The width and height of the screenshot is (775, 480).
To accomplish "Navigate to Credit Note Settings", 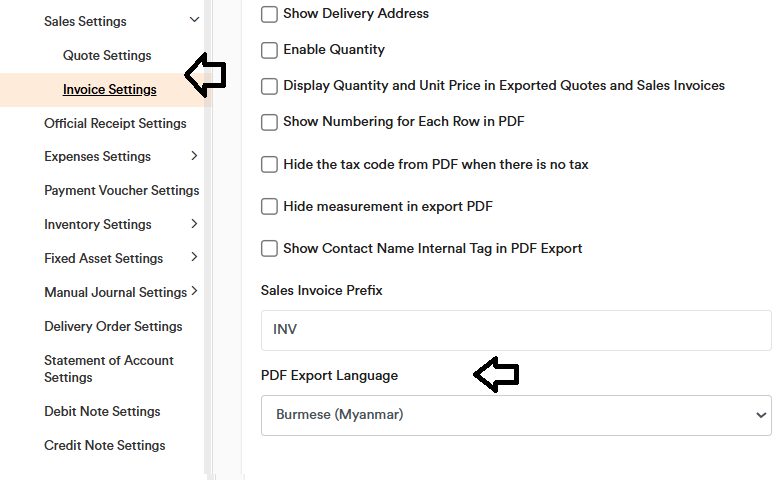I will tap(104, 445).
